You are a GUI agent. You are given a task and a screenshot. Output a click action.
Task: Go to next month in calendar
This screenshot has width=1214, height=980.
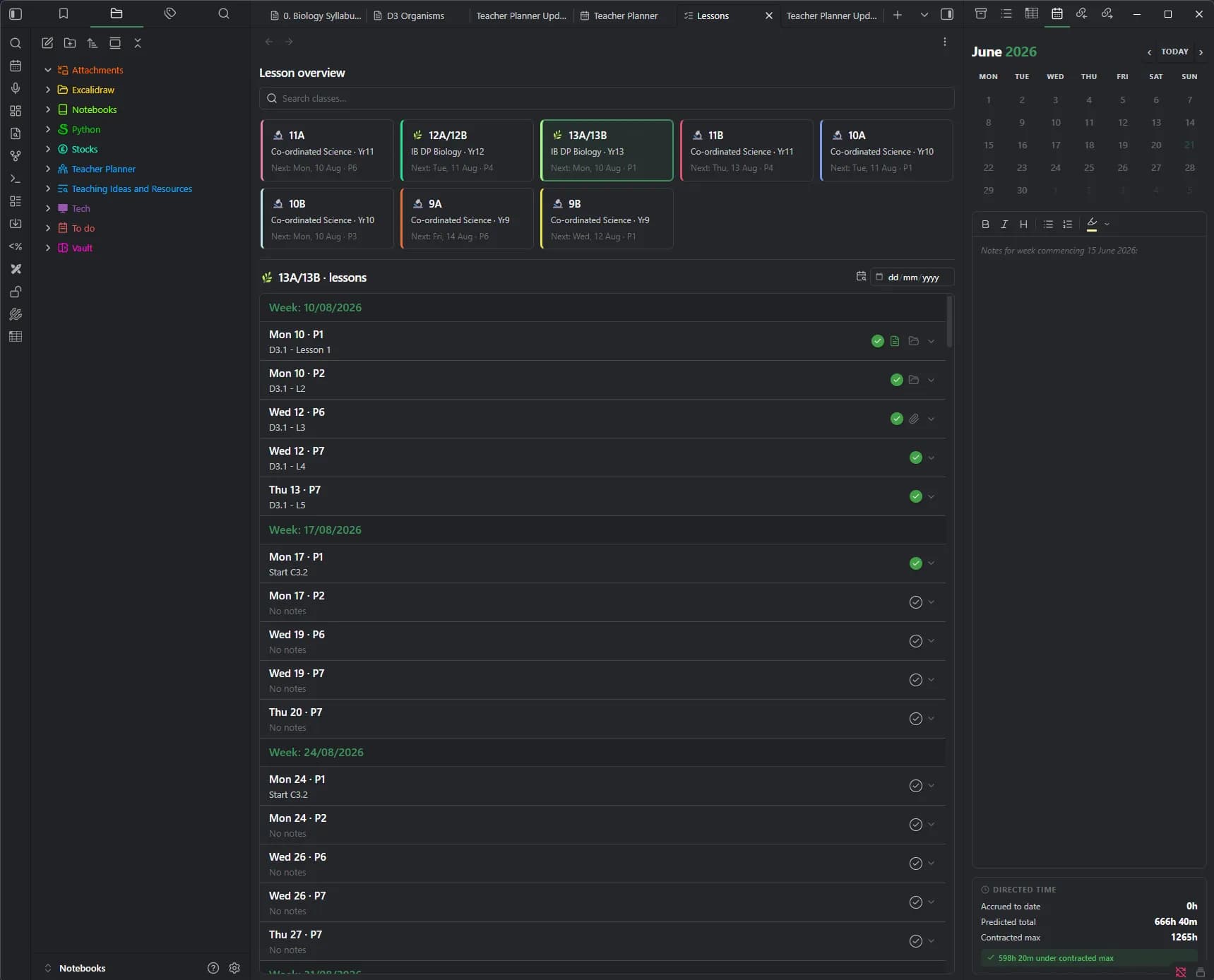1201,52
